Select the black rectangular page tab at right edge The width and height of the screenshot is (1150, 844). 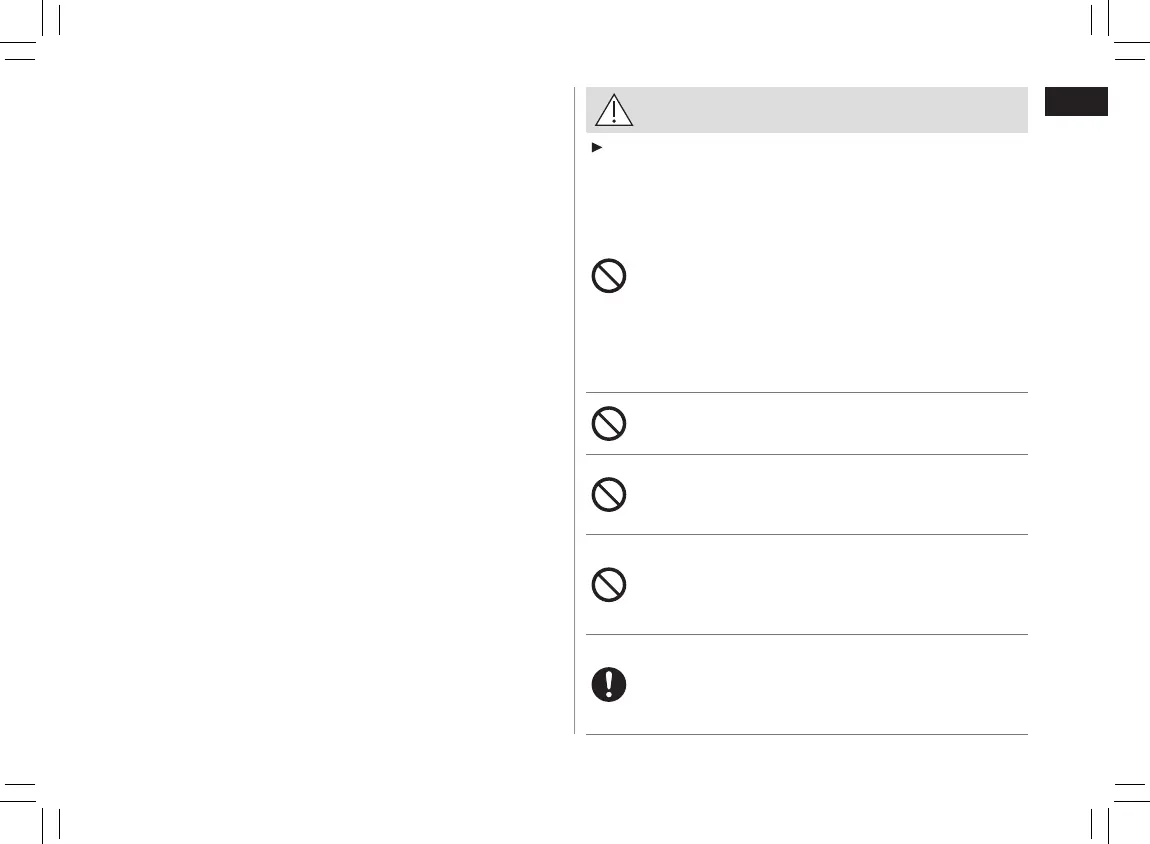(1076, 102)
